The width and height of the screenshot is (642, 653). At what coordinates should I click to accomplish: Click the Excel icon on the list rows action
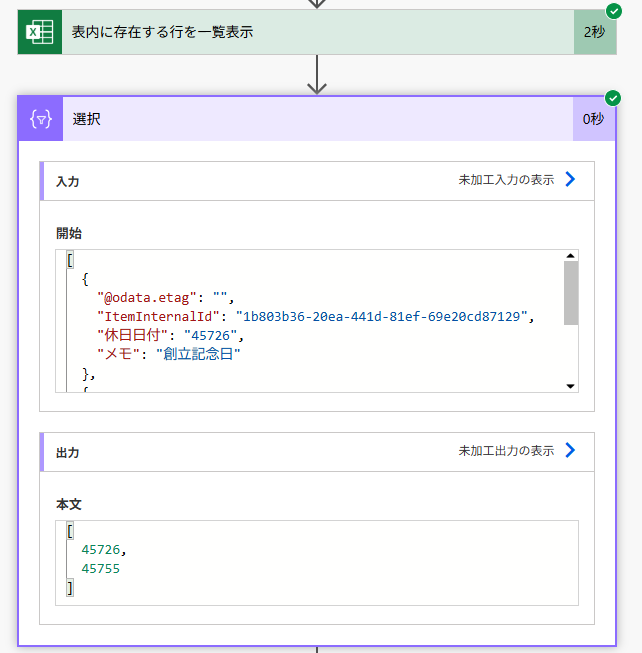click(x=40, y=32)
